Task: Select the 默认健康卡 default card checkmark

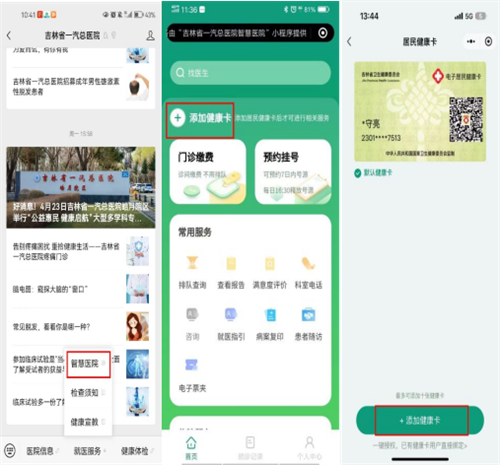Action: click(358, 173)
